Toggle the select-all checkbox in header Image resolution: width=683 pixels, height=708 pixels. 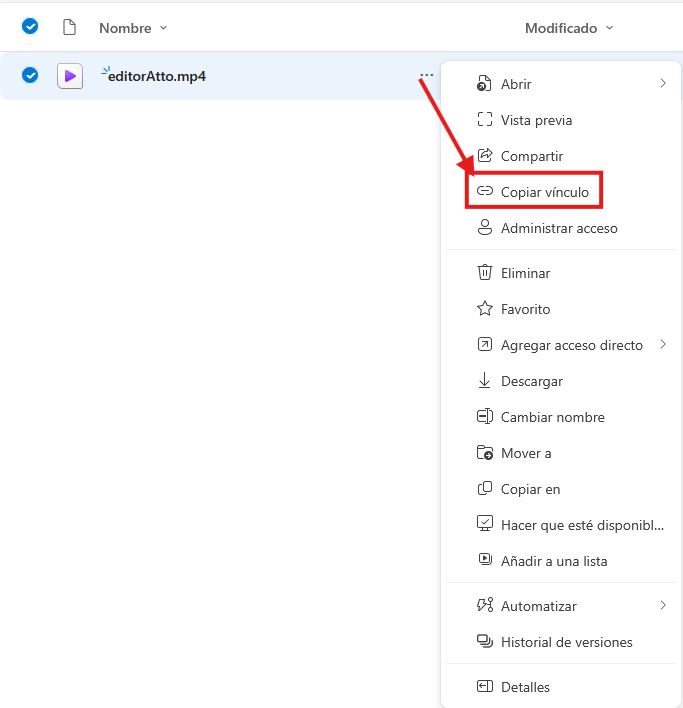tap(30, 27)
